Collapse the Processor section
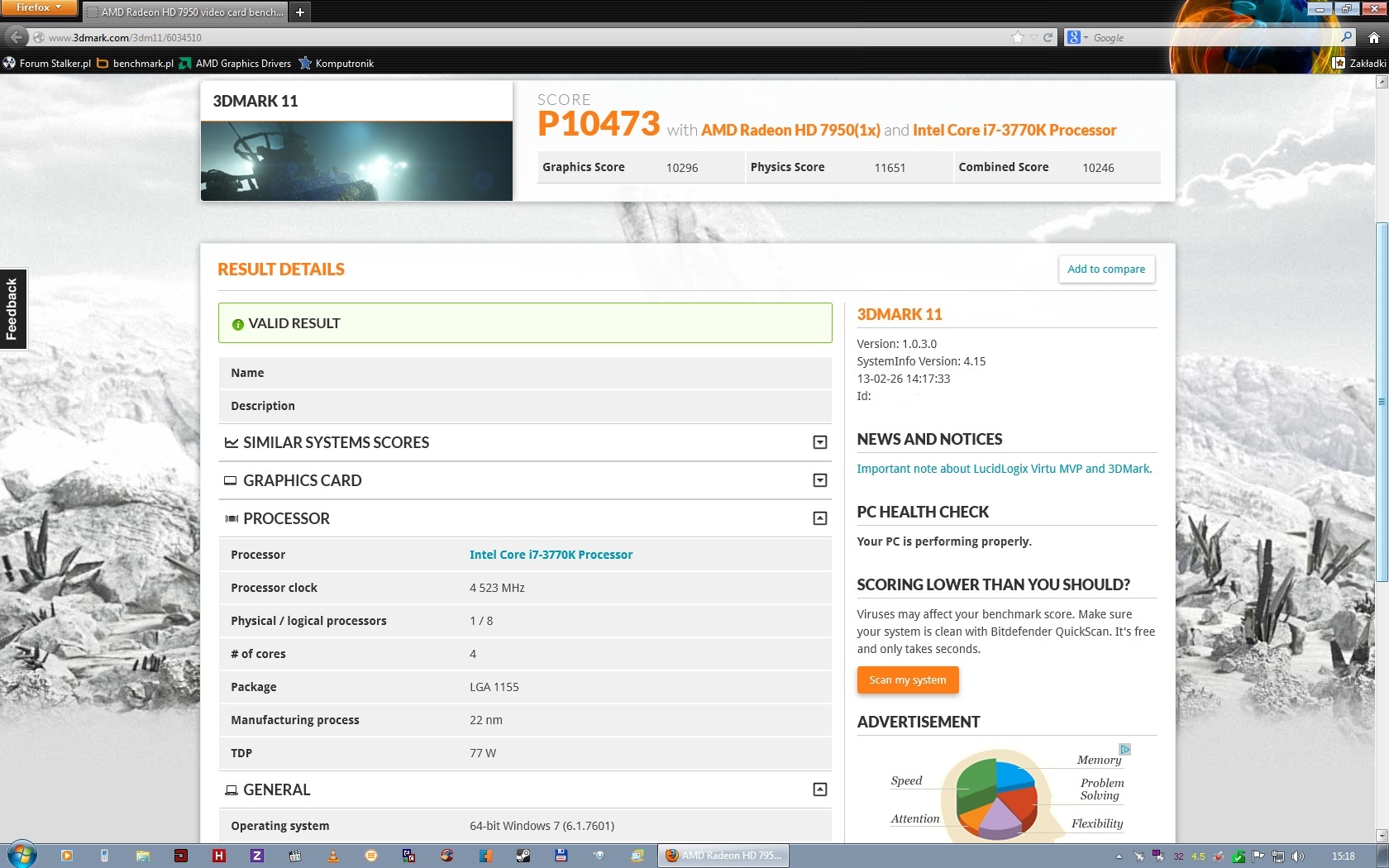This screenshot has height=868, width=1389. 819,518
